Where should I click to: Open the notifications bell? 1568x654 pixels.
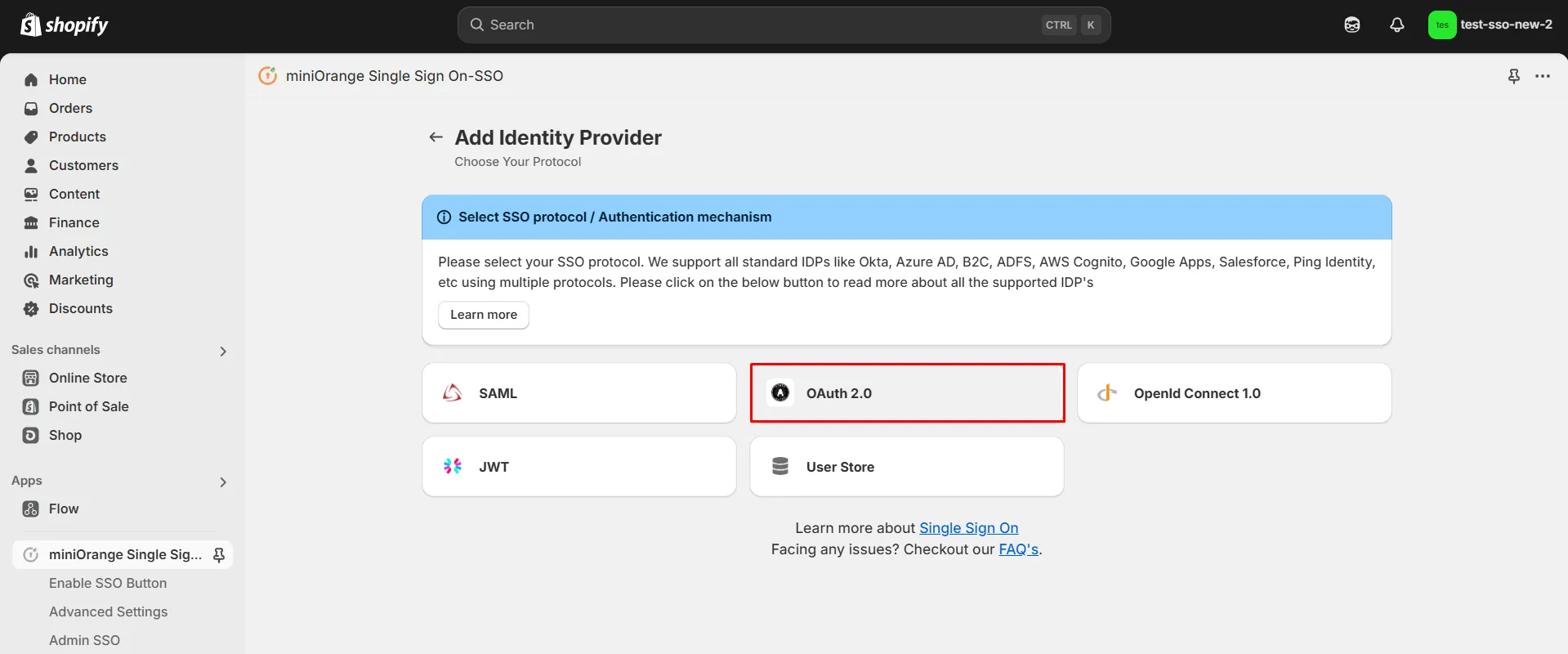(1397, 25)
